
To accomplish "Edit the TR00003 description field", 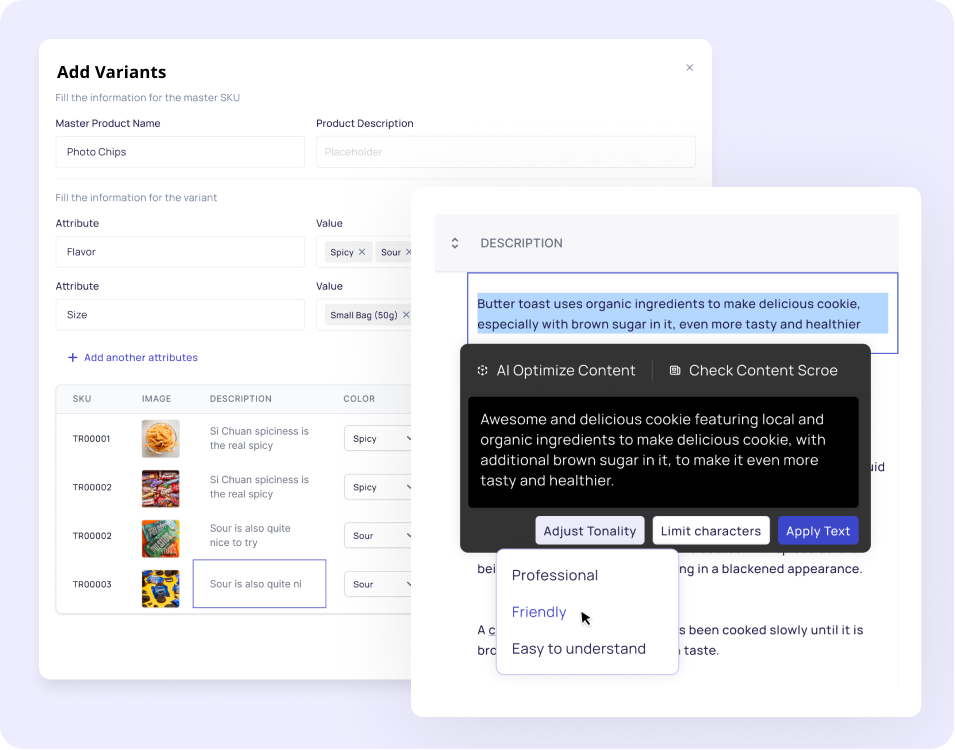I will click(259, 584).
